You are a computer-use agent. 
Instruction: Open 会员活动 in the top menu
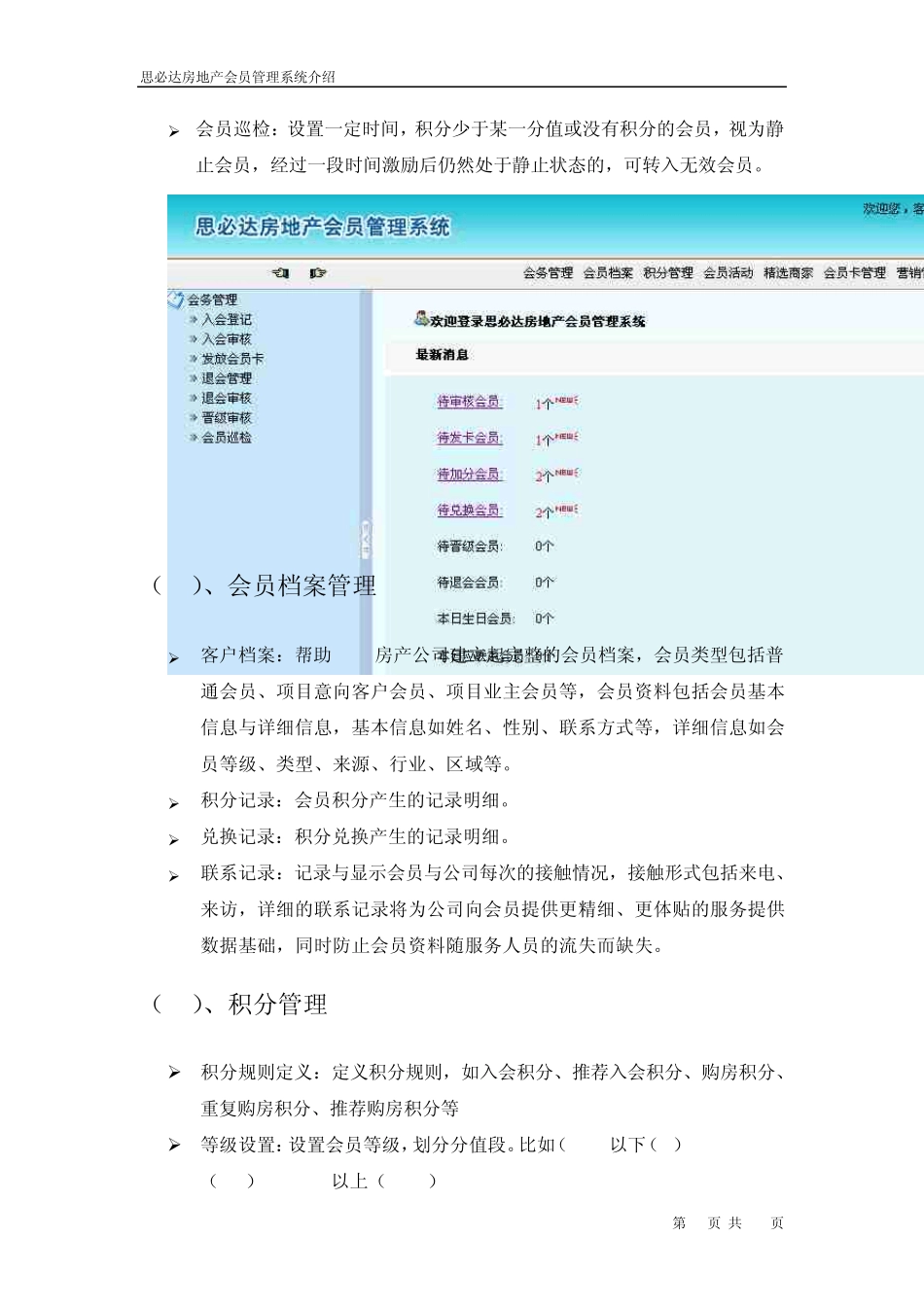click(729, 273)
